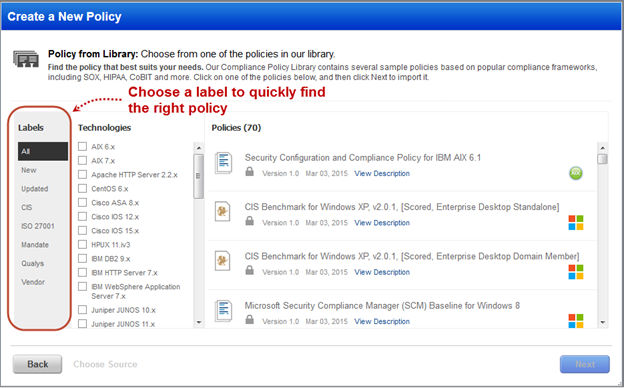Click the Windows logo for SCM Baseline Windows 8 policy
This screenshot has height=388, width=624.
(x=576, y=321)
